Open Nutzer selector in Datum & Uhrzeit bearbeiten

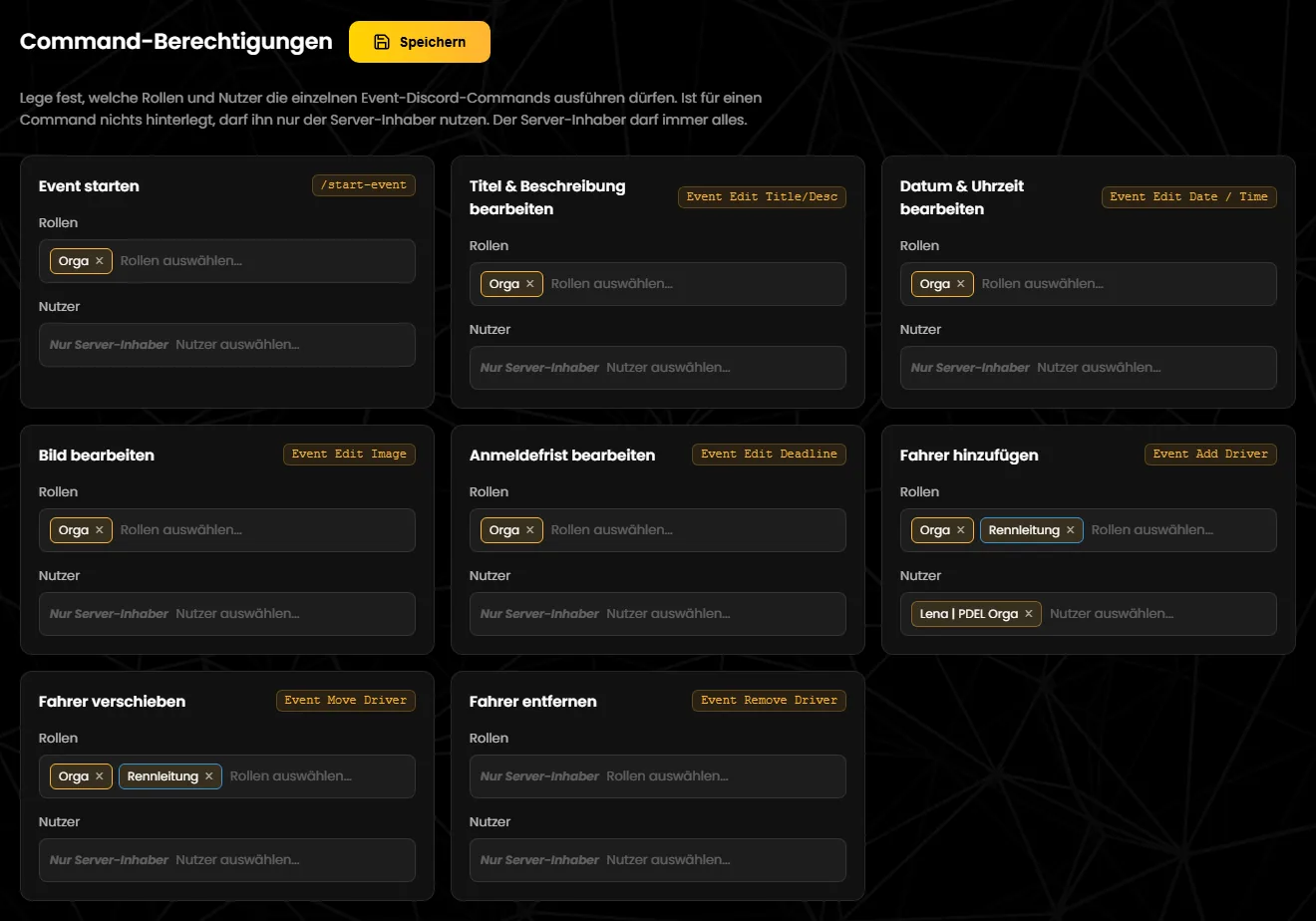(x=1089, y=368)
